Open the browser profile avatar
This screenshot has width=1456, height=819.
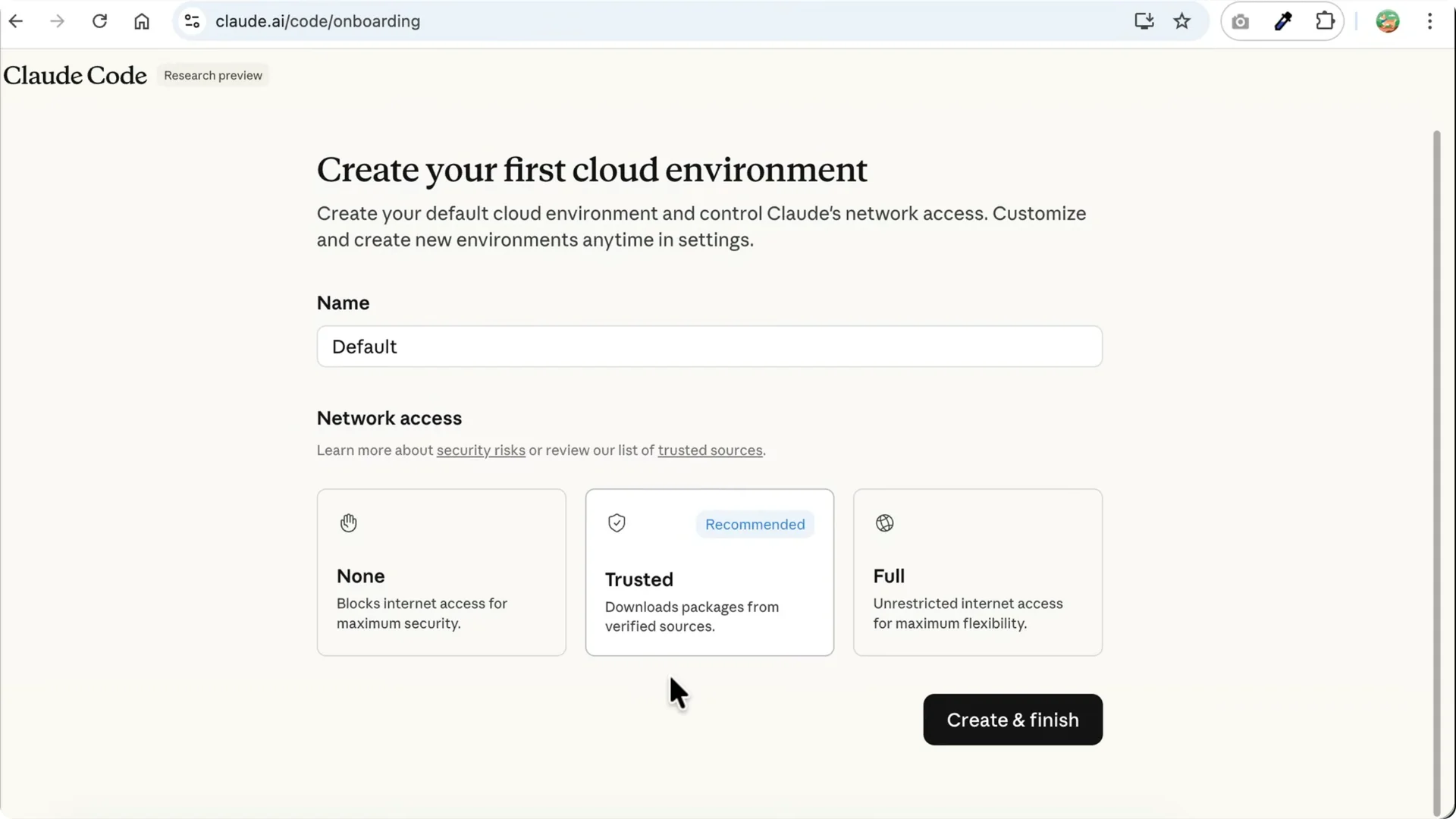[1388, 21]
